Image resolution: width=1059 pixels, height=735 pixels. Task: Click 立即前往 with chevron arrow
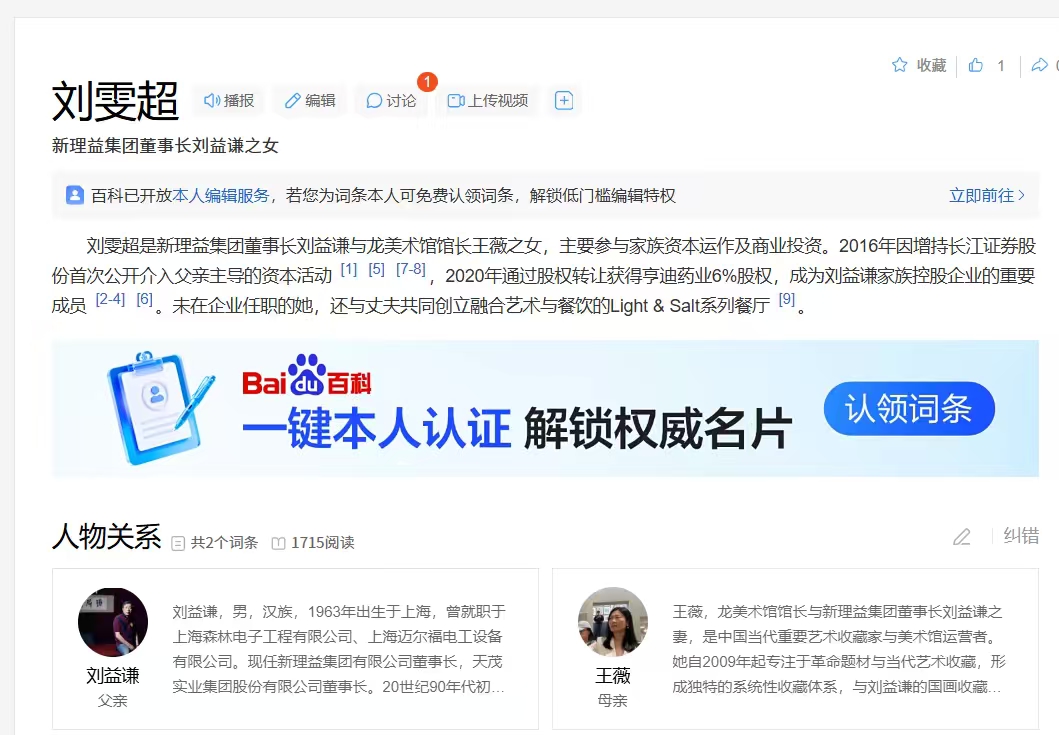(x=987, y=196)
